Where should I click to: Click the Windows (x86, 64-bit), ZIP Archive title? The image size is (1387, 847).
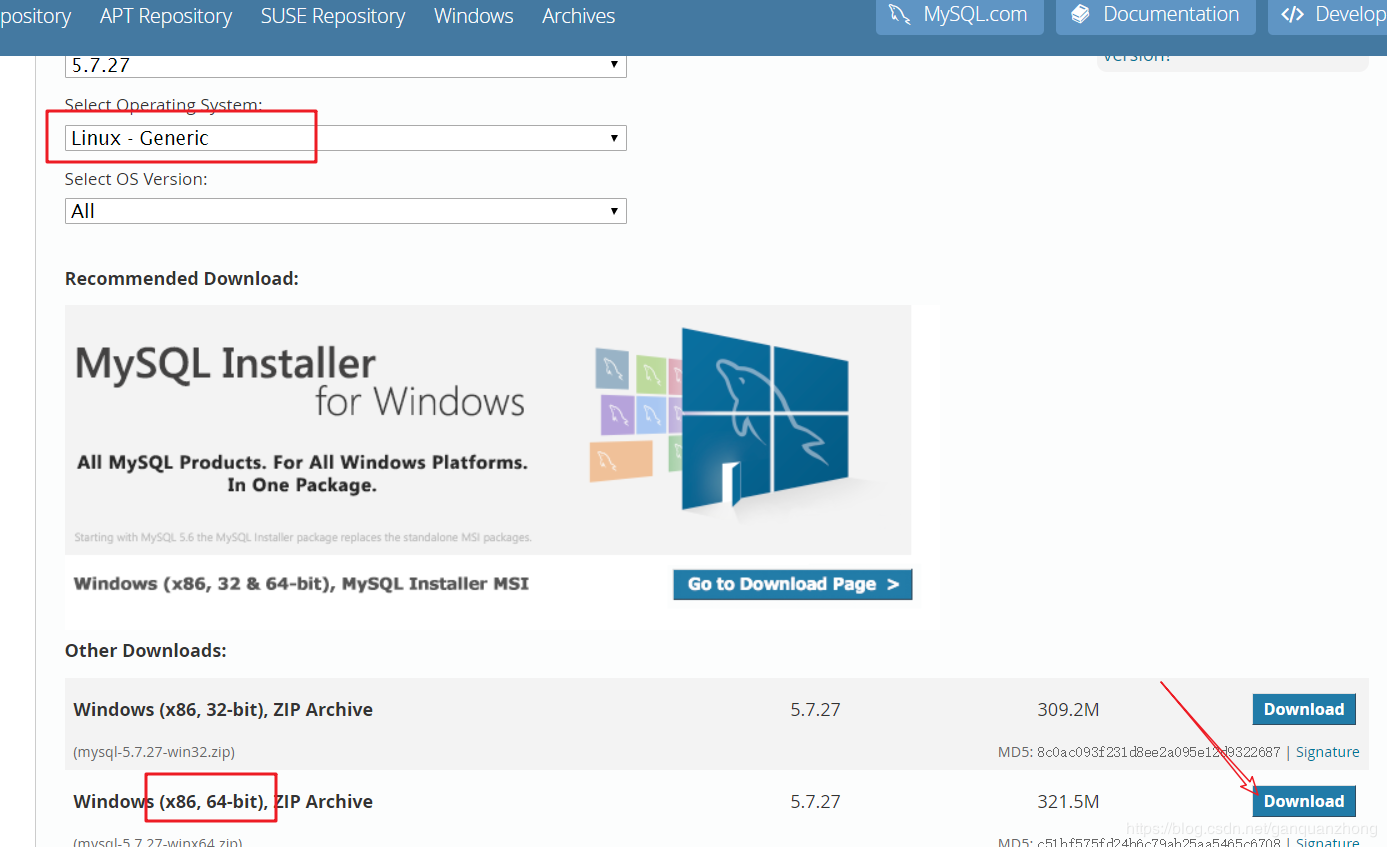(223, 802)
